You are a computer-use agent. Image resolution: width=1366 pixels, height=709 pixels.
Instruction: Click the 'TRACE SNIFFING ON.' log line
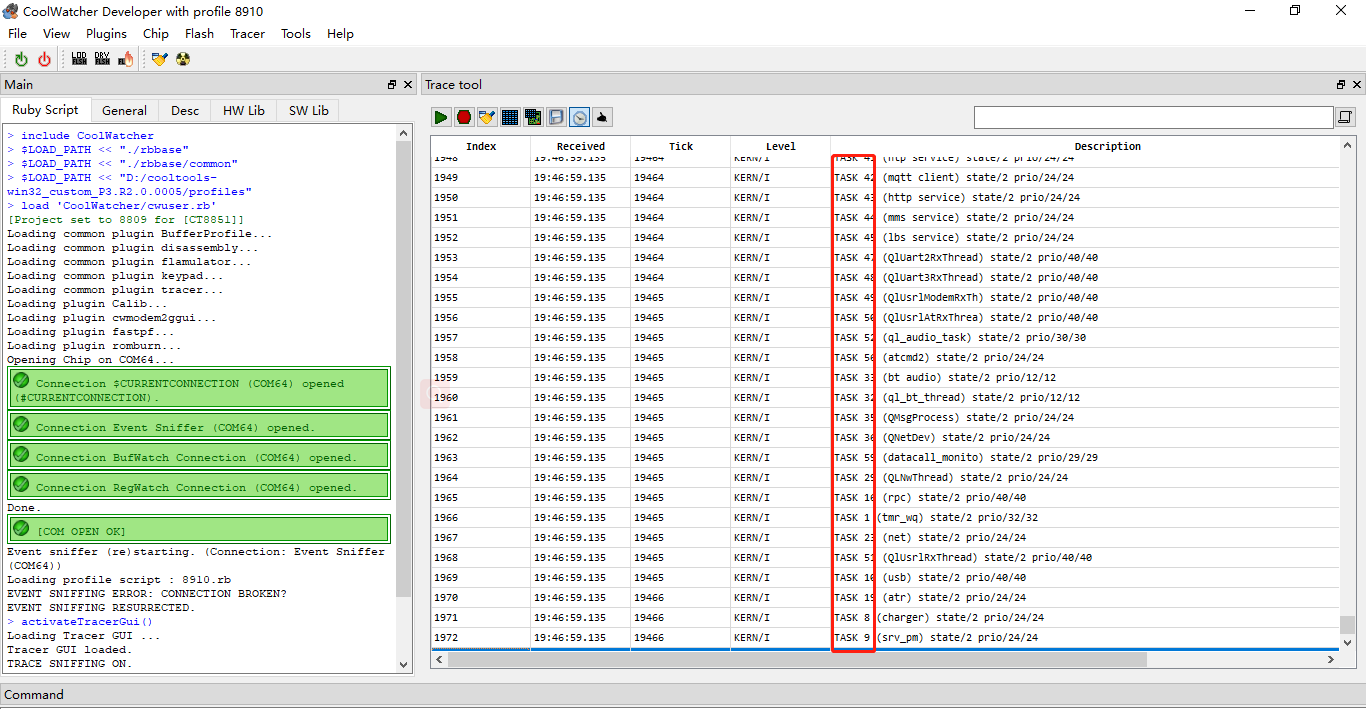tap(69, 664)
